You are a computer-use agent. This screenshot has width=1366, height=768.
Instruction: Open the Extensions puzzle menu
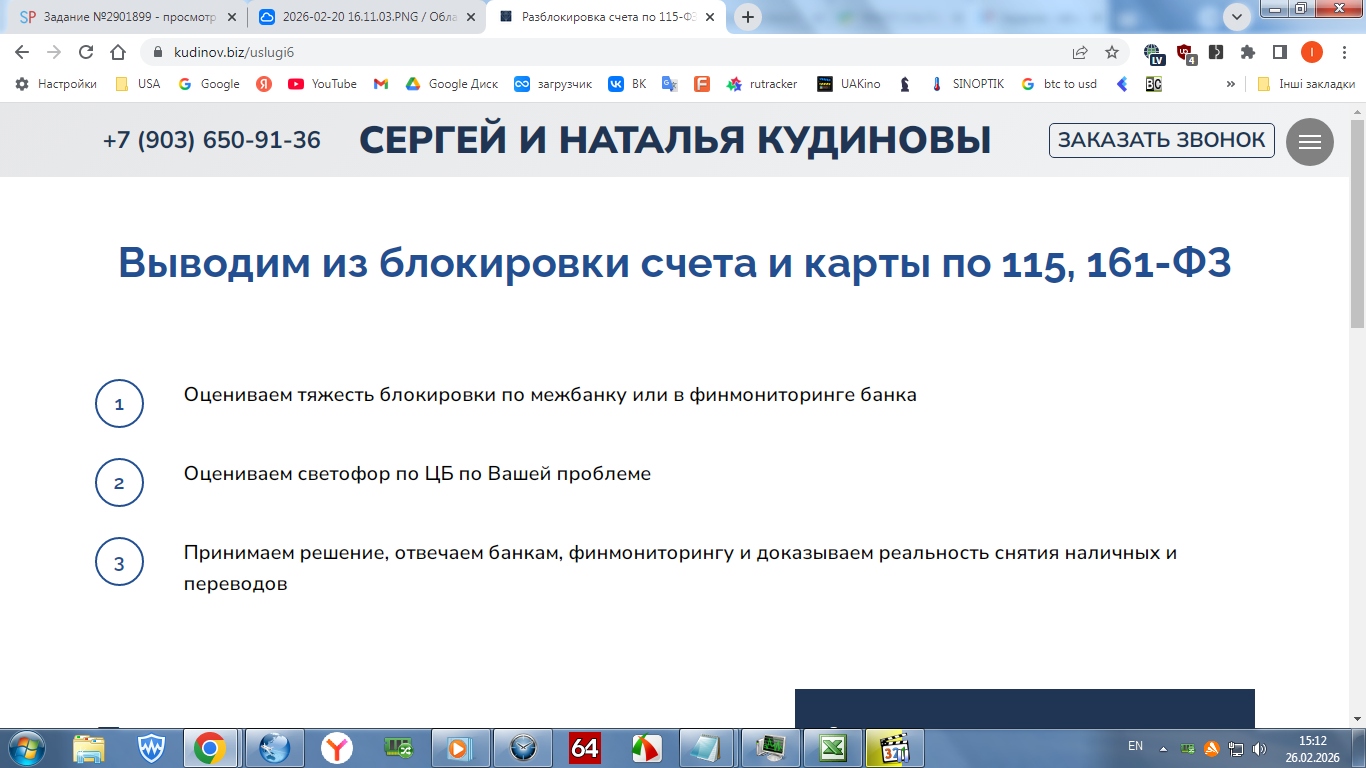(x=1248, y=53)
